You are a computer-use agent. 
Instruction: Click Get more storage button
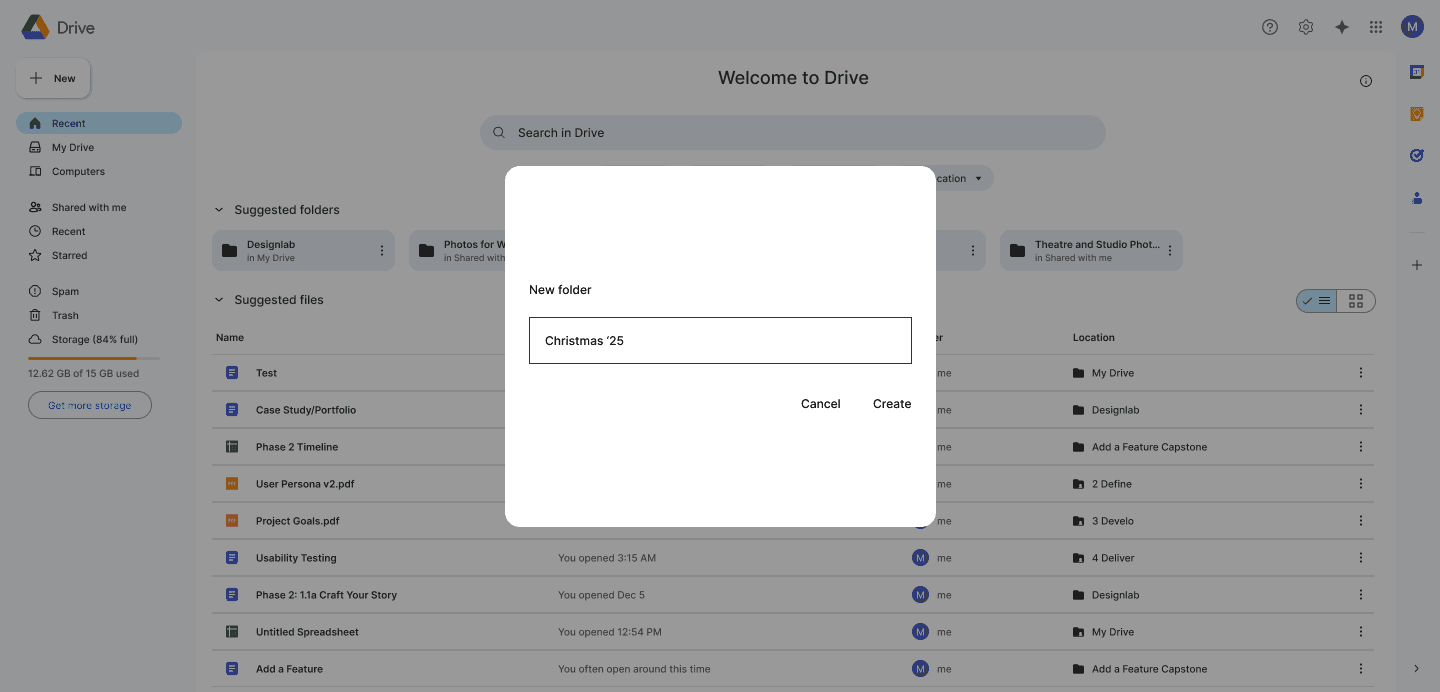coord(90,405)
